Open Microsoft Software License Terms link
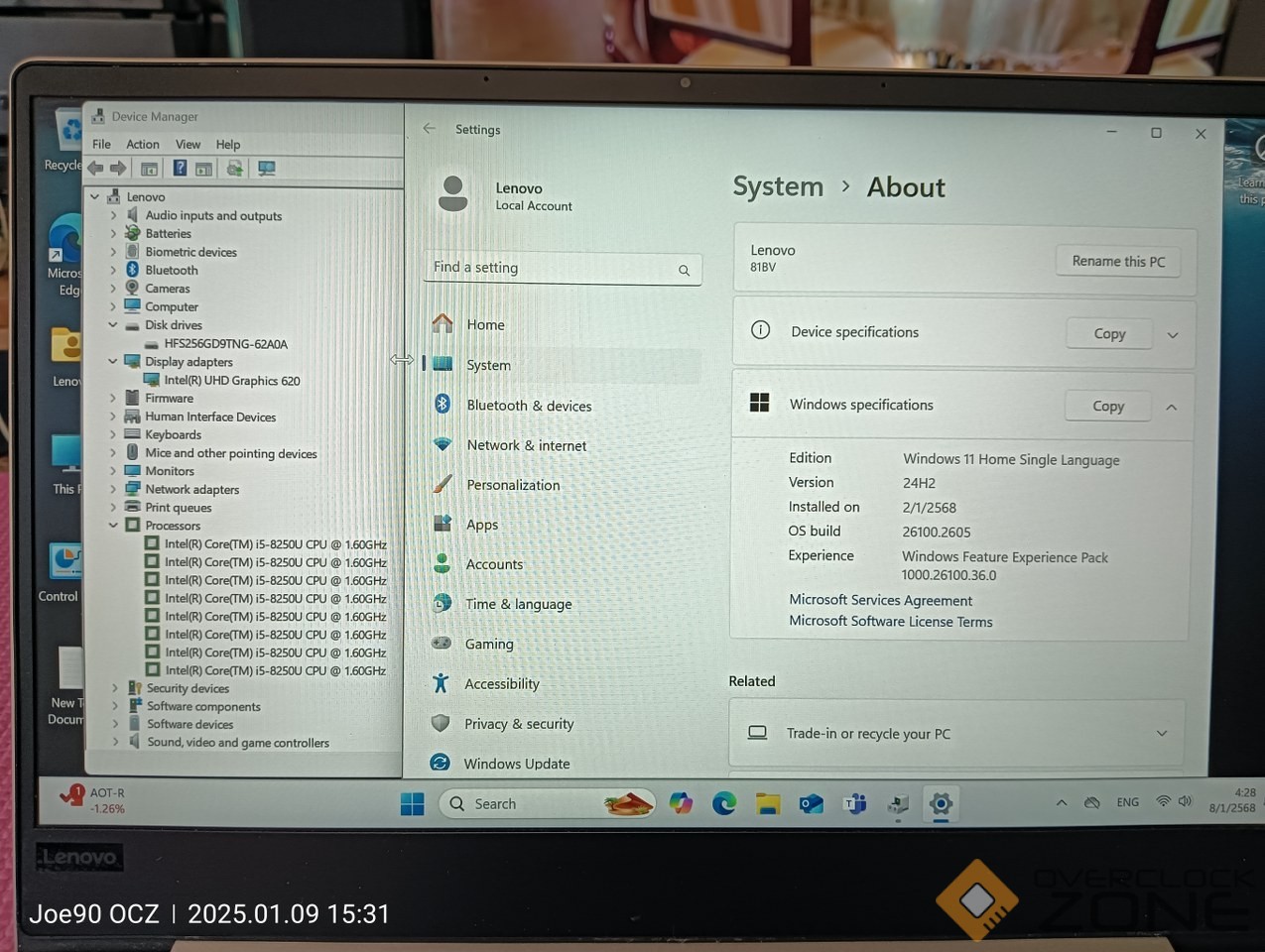This screenshot has height=952, width=1265. point(890,621)
